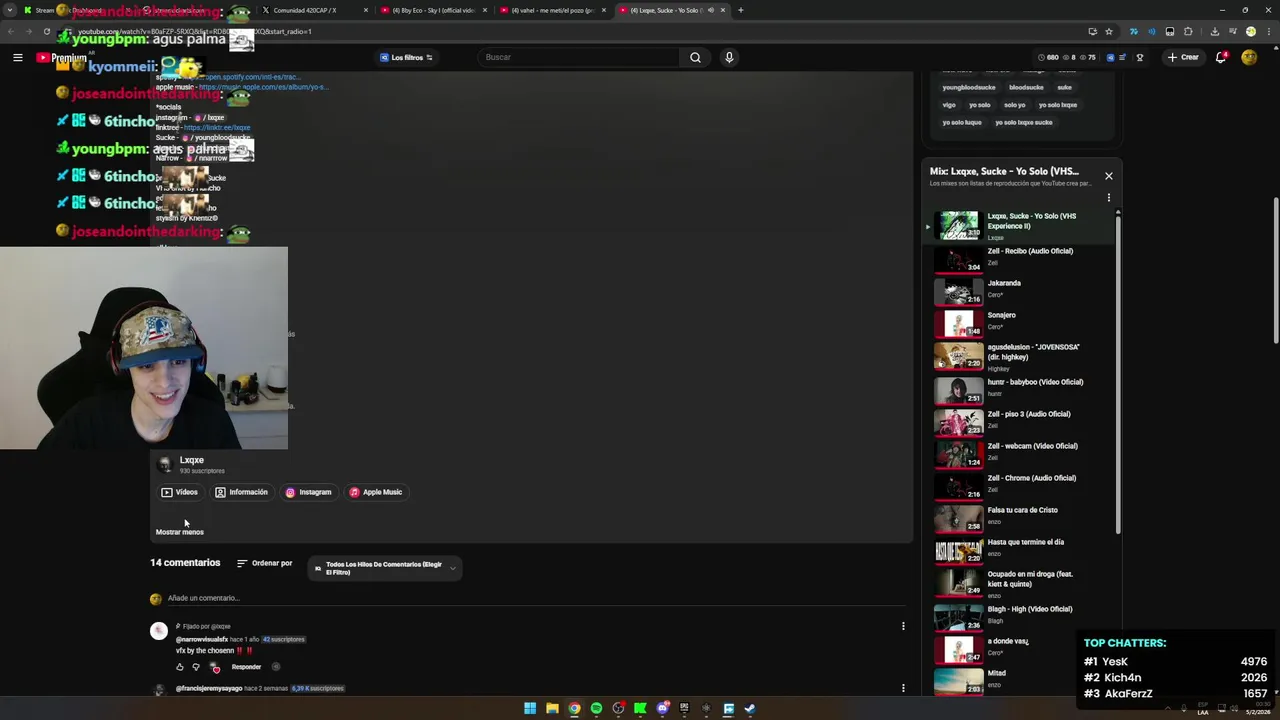Select the 'yo solo lxqxe sucke' tag chip
Viewport: 1280px width, 720px height.
(1023, 122)
